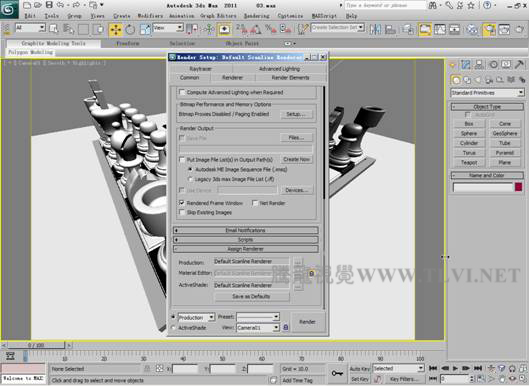This screenshot has width=529, height=386.
Task: Click the Render button
Action: click(x=307, y=322)
